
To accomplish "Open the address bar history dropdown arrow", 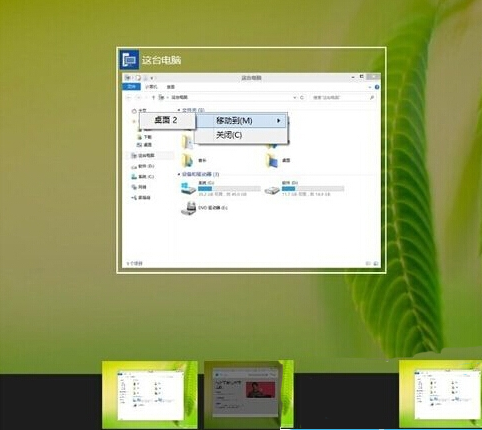I will coord(295,97).
